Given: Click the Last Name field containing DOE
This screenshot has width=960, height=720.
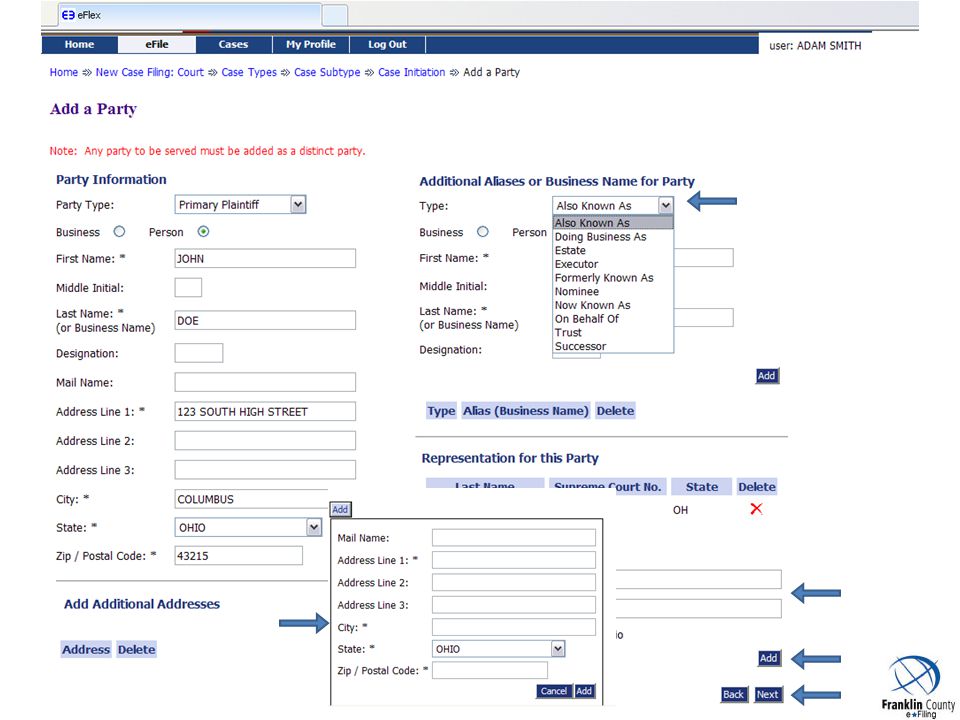Looking at the screenshot, I should click(265, 320).
